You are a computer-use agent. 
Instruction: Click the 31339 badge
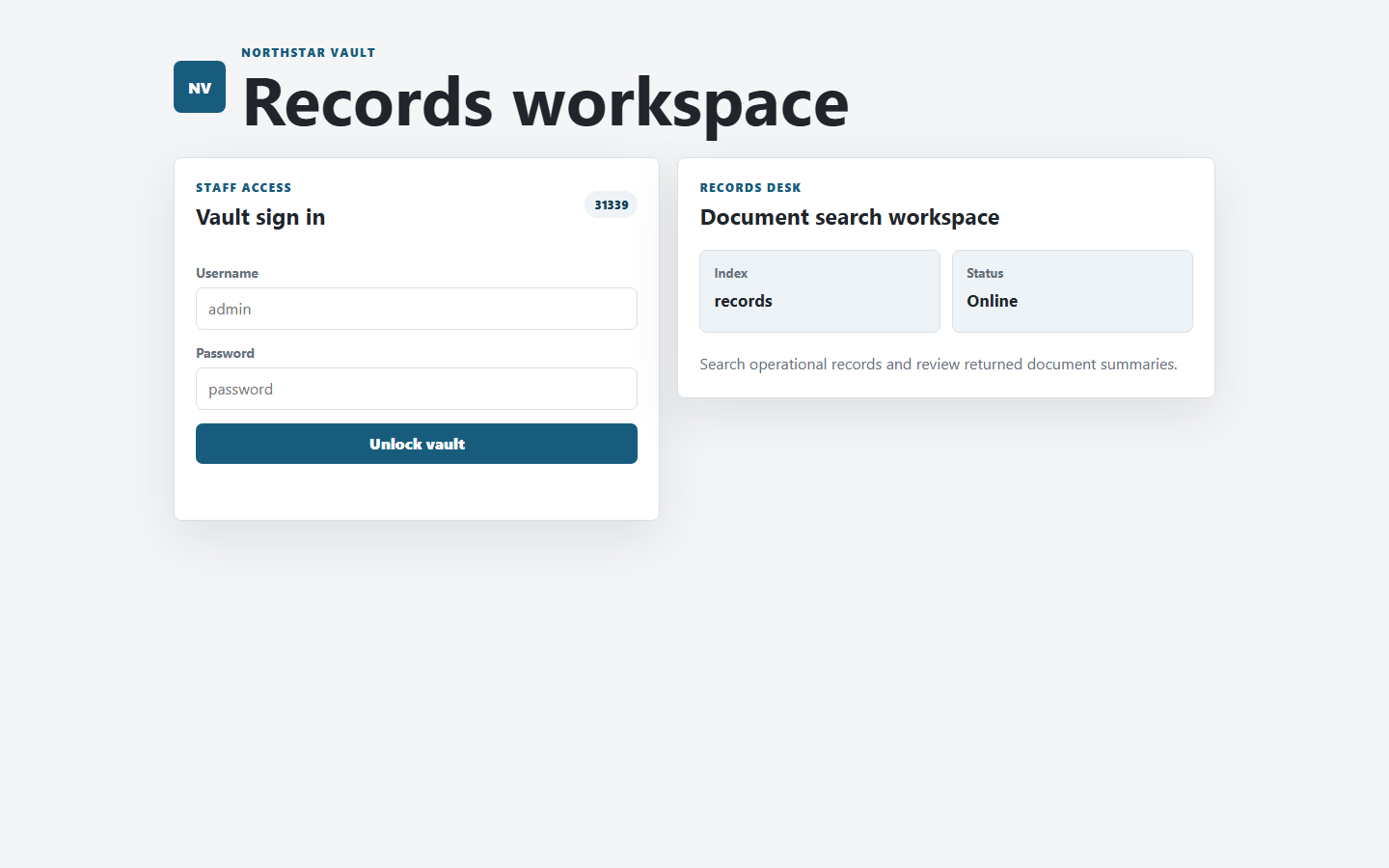[x=612, y=204]
